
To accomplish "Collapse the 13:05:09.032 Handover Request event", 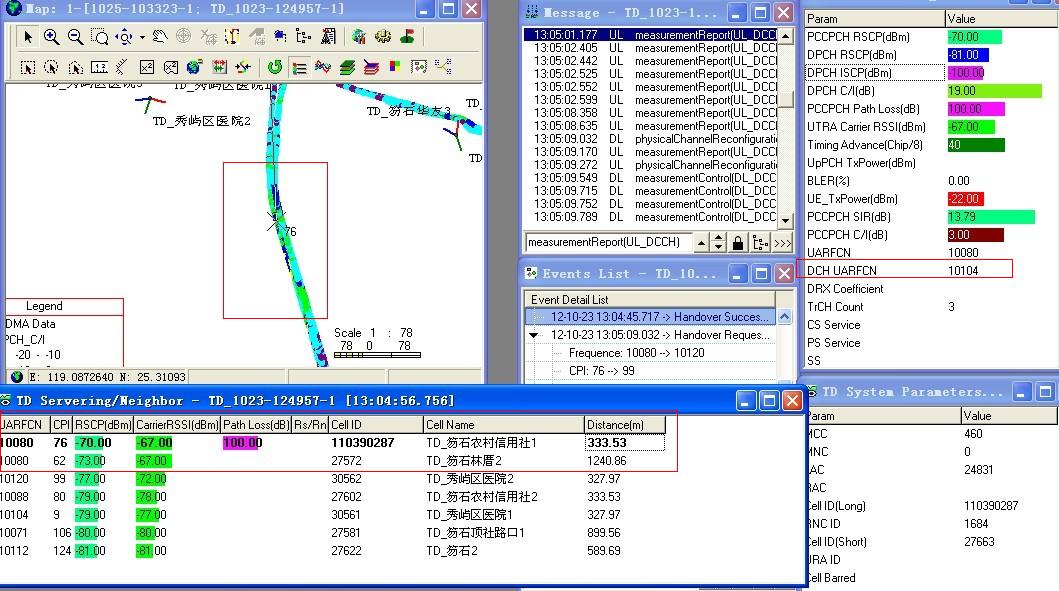I will coord(534,335).
